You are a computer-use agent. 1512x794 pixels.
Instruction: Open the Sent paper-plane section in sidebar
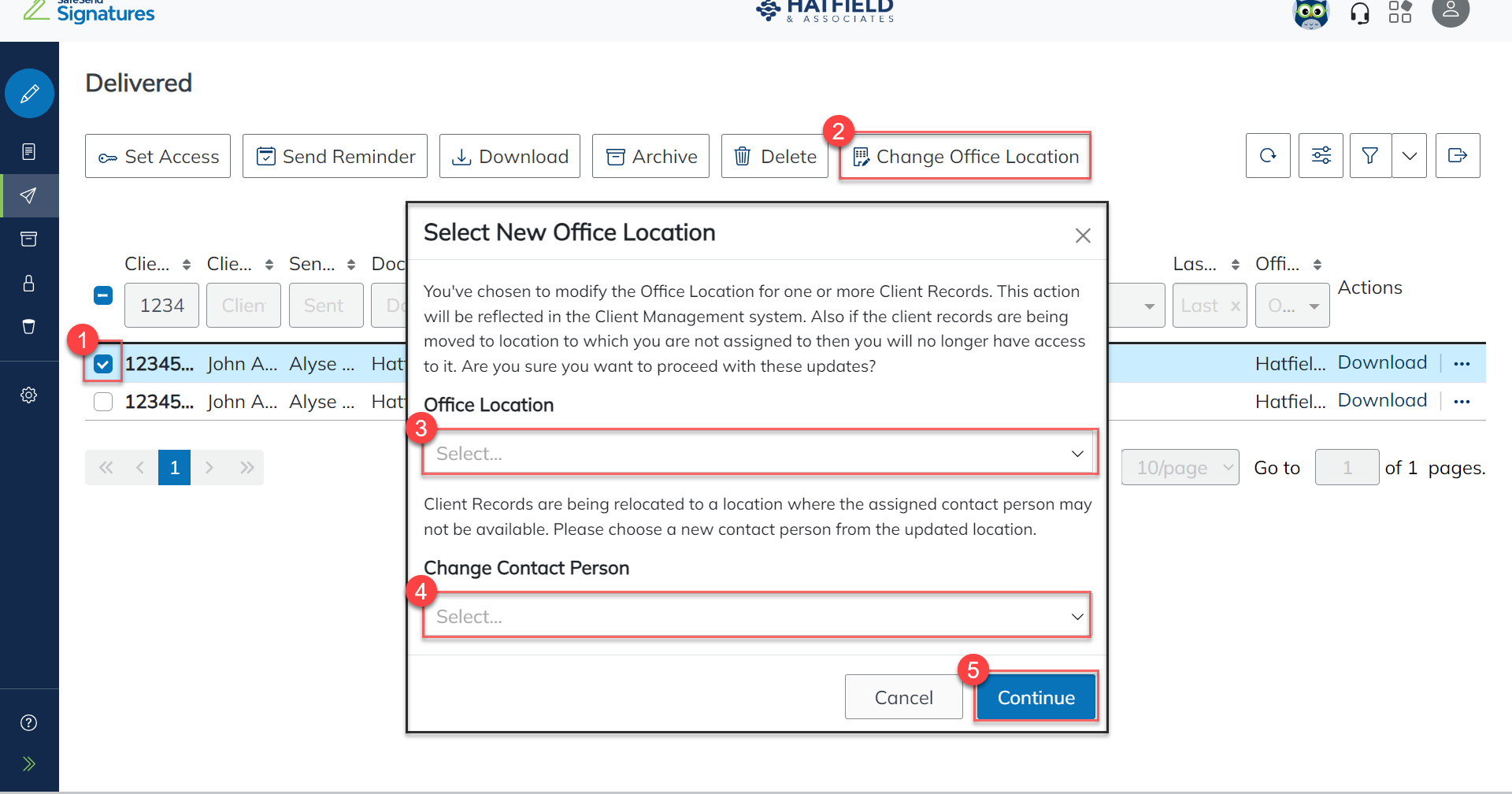pos(29,195)
